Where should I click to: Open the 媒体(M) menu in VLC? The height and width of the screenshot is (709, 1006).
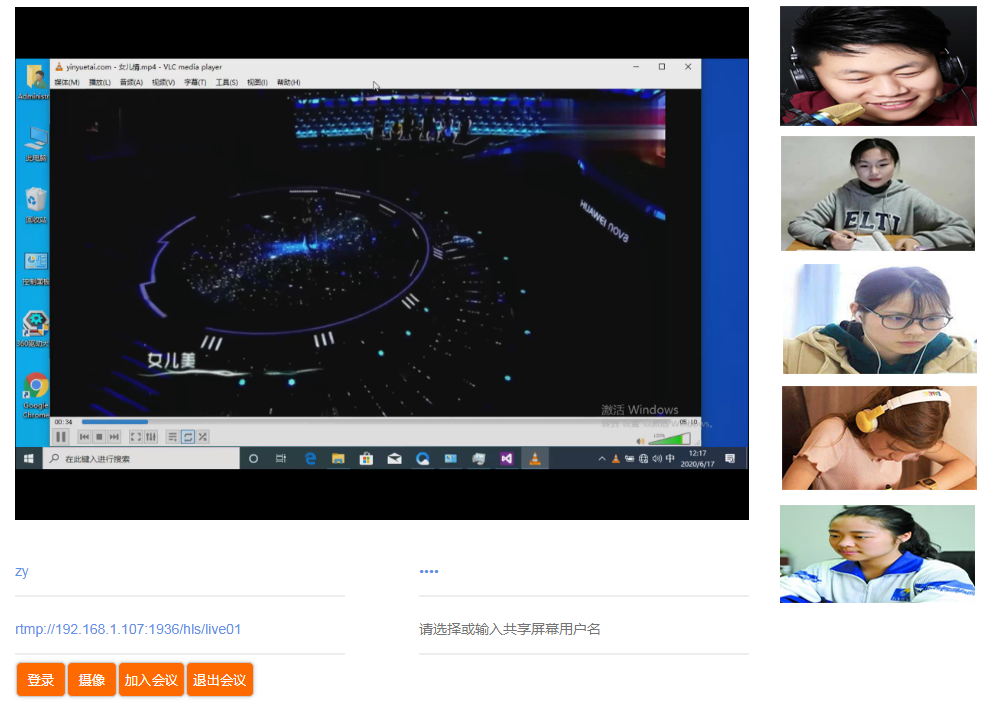pyautogui.click(x=67, y=82)
